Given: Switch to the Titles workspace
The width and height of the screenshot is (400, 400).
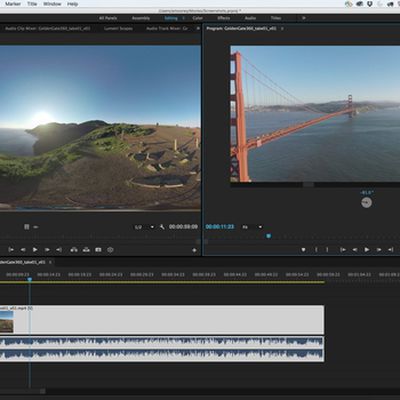Looking at the screenshot, I should pyautogui.click(x=276, y=18).
